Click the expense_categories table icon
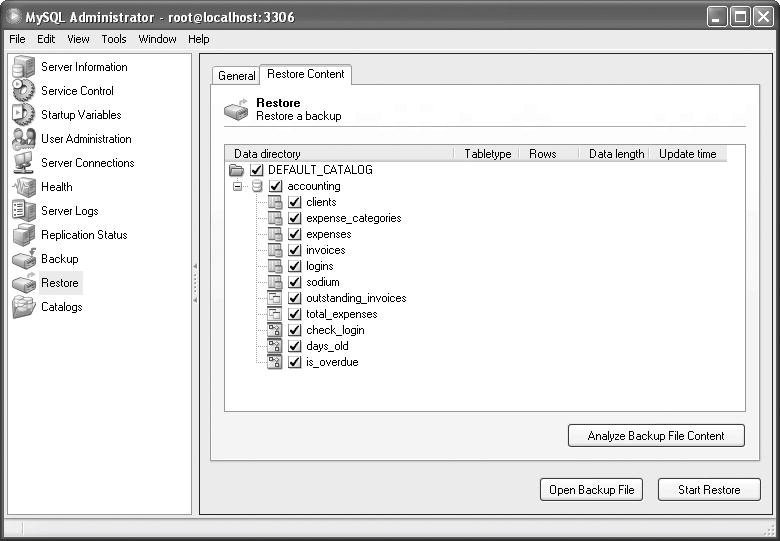Viewport: 780px width, 541px height. pos(275,218)
